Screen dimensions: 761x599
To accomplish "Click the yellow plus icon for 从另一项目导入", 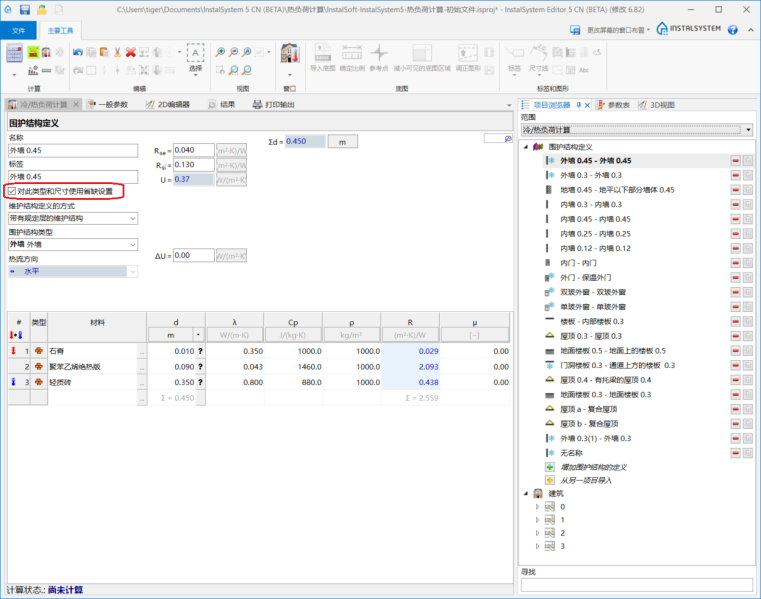I will coord(549,480).
